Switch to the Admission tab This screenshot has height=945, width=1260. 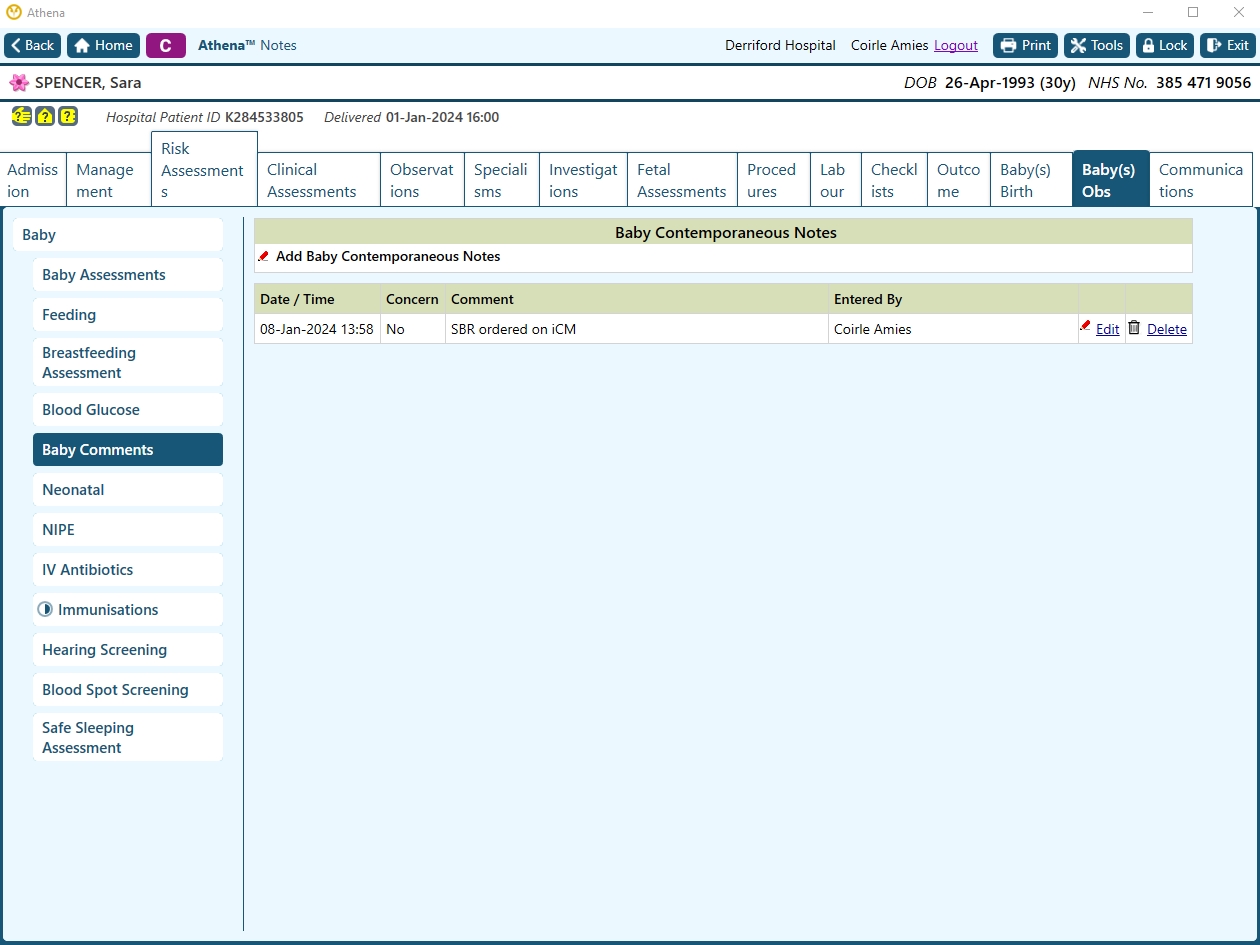(x=33, y=180)
